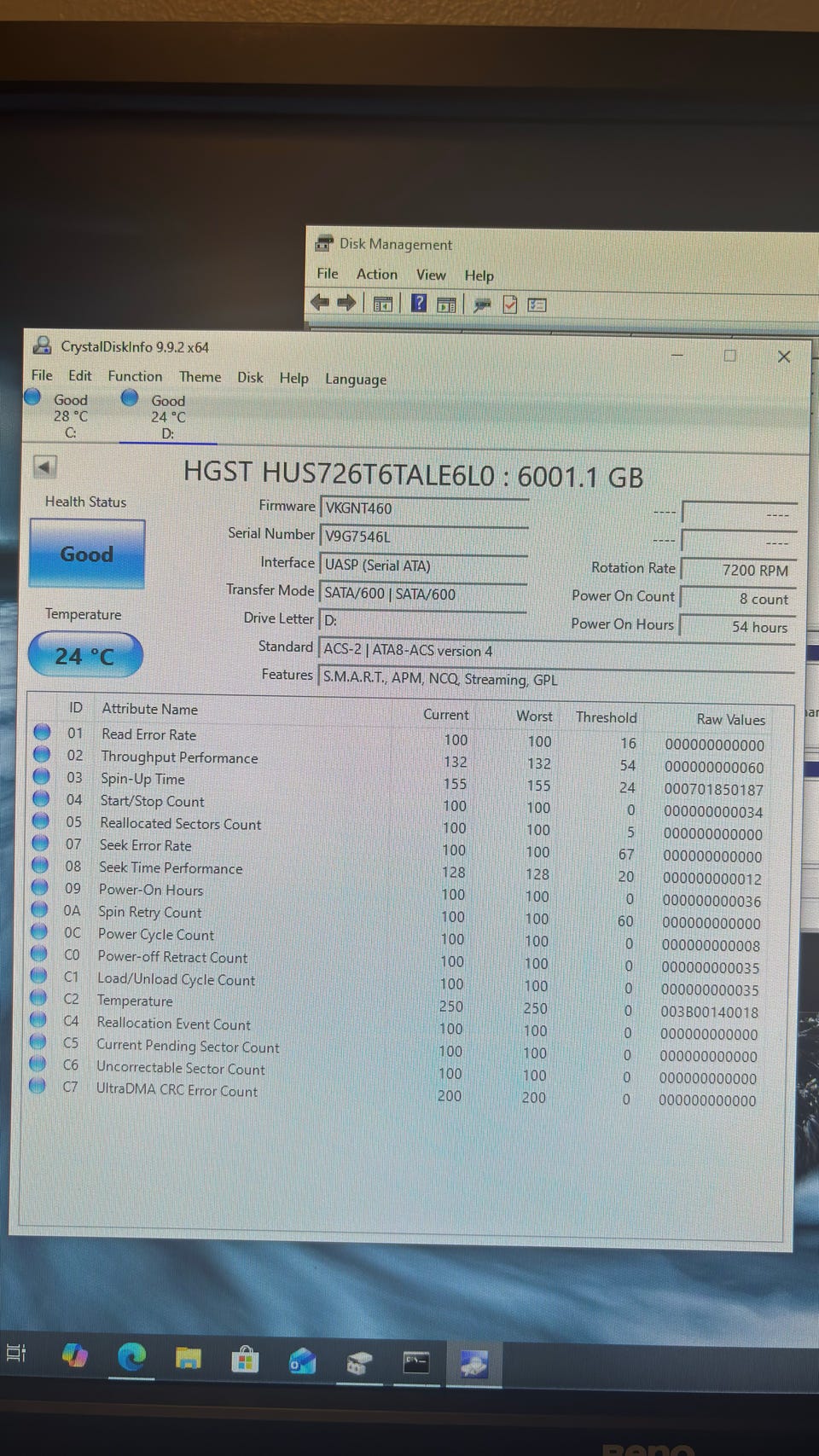Click the Attribute Name column header
This screenshot has width=819, height=1456.
(x=149, y=709)
